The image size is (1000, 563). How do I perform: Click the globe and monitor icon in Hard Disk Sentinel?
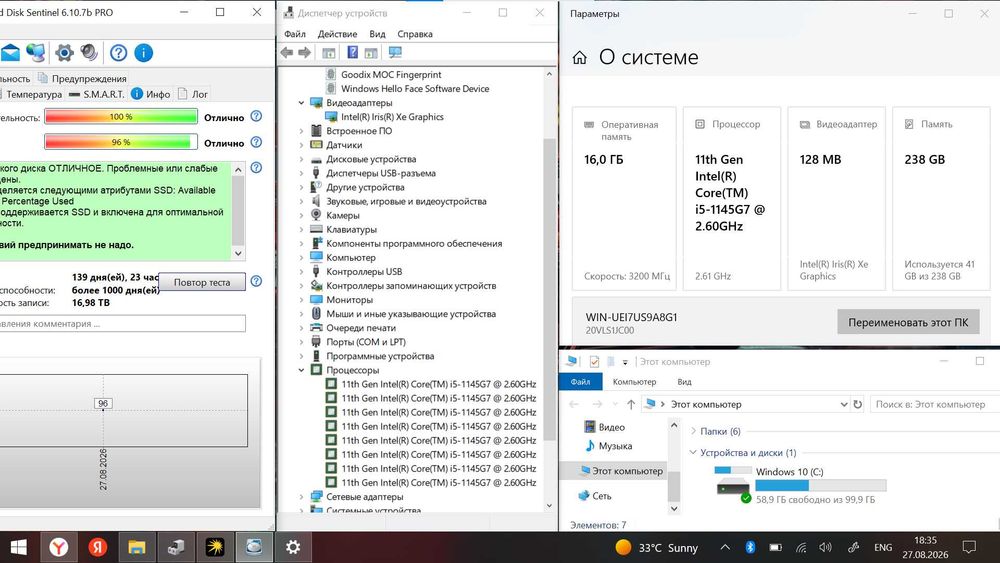[36, 53]
